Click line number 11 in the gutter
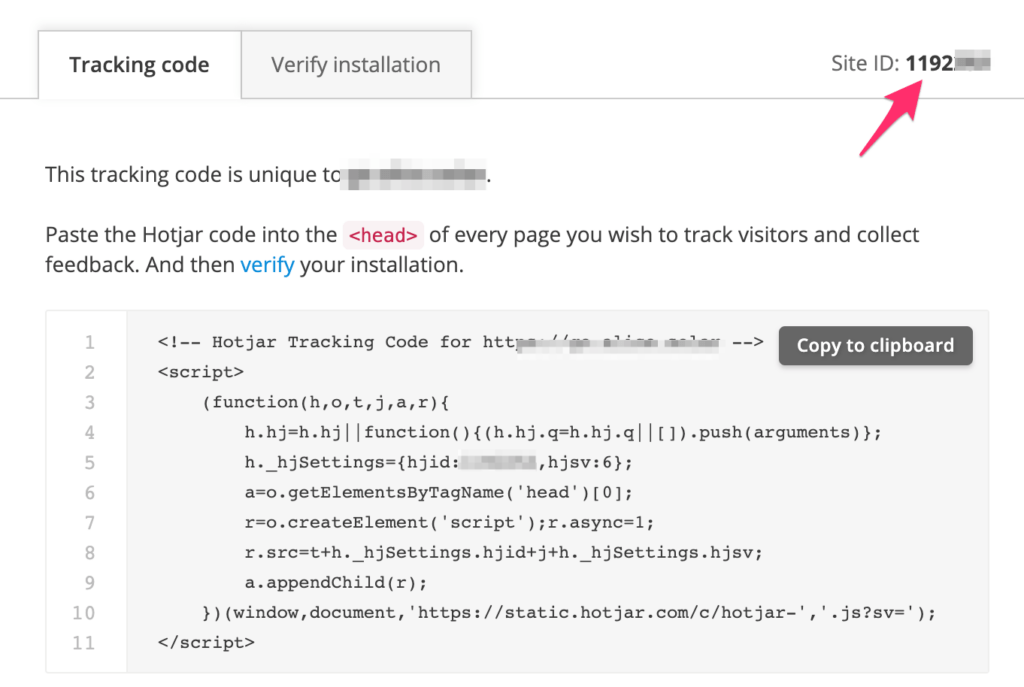This screenshot has height=687, width=1024. (85, 642)
